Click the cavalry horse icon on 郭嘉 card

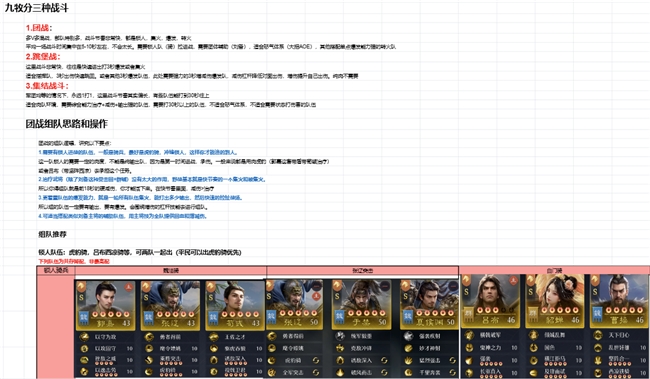(81, 287)
